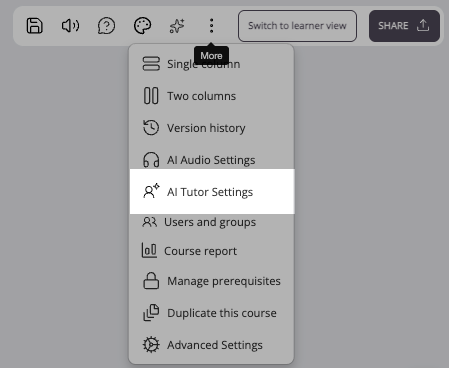This screenshot has height=368, width=449.
Task: Click the save floppy disk icon
Action: pos(35,26)
